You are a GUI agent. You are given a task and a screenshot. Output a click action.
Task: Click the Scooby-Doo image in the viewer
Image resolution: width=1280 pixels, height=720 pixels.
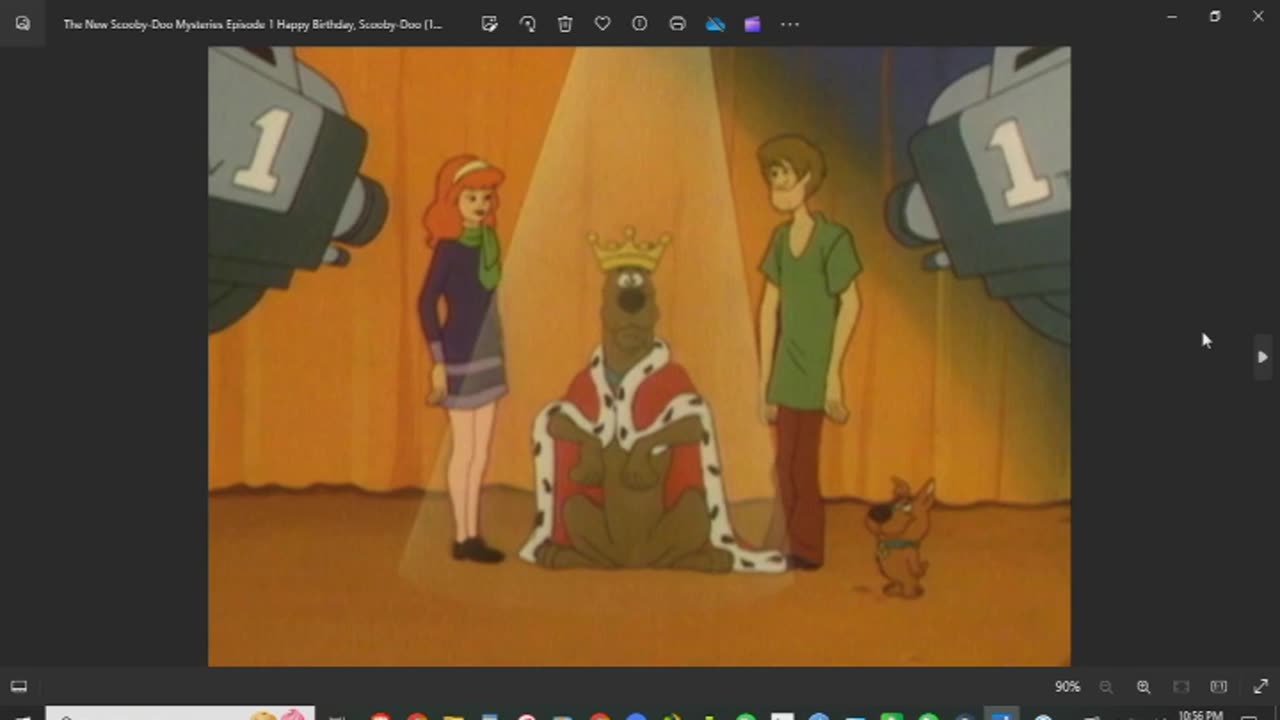(639, 356)
